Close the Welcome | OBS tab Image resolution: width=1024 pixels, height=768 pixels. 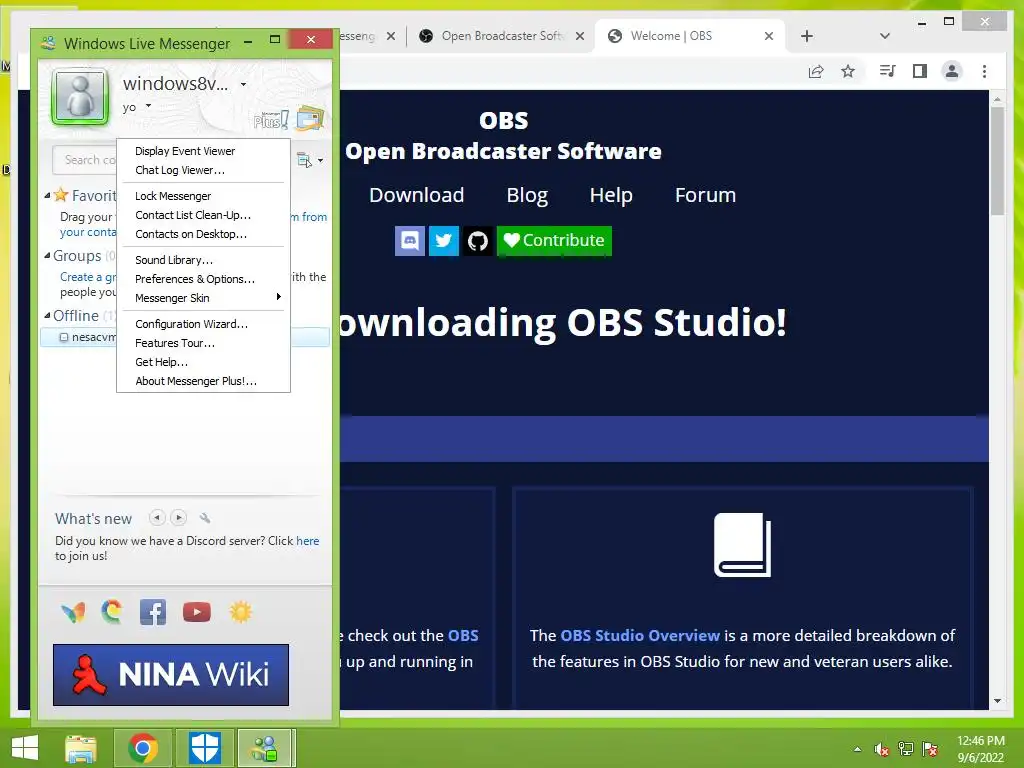pos(769,36)
